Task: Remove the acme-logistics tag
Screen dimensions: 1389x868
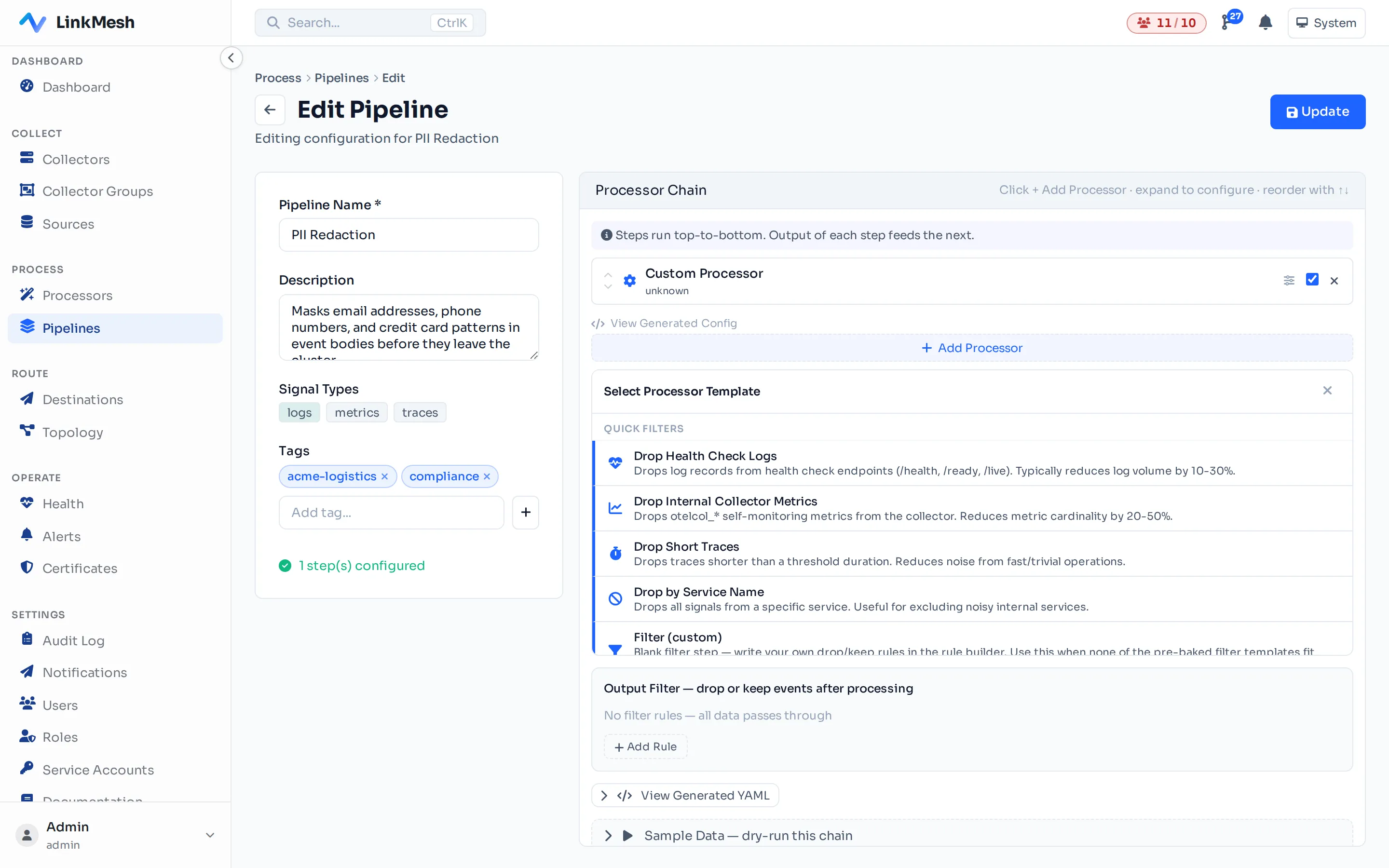Action: click(x=384, y=476)
